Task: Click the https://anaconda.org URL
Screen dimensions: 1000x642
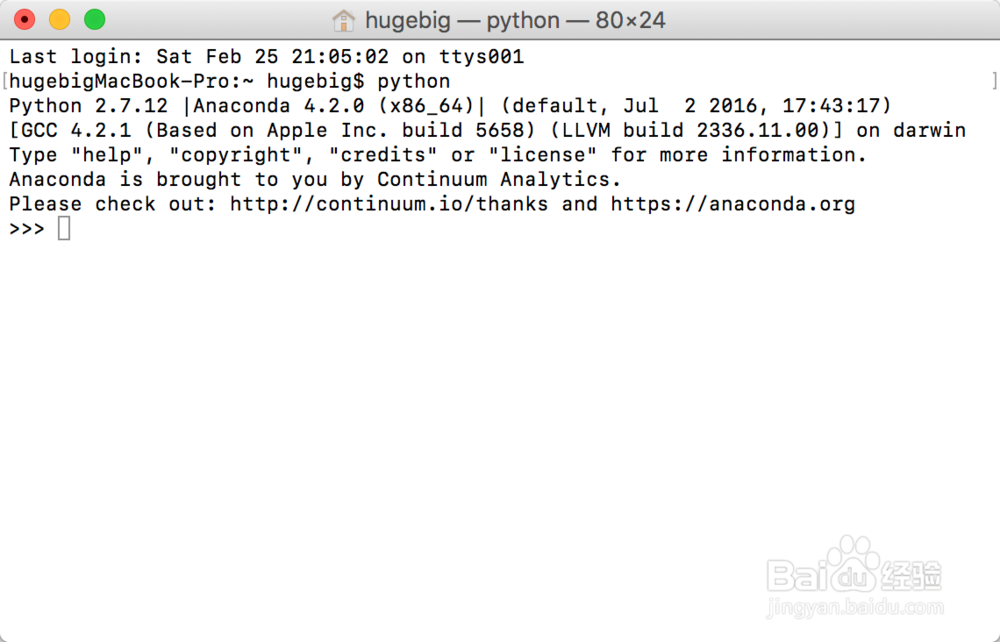Action: (733, 204)
